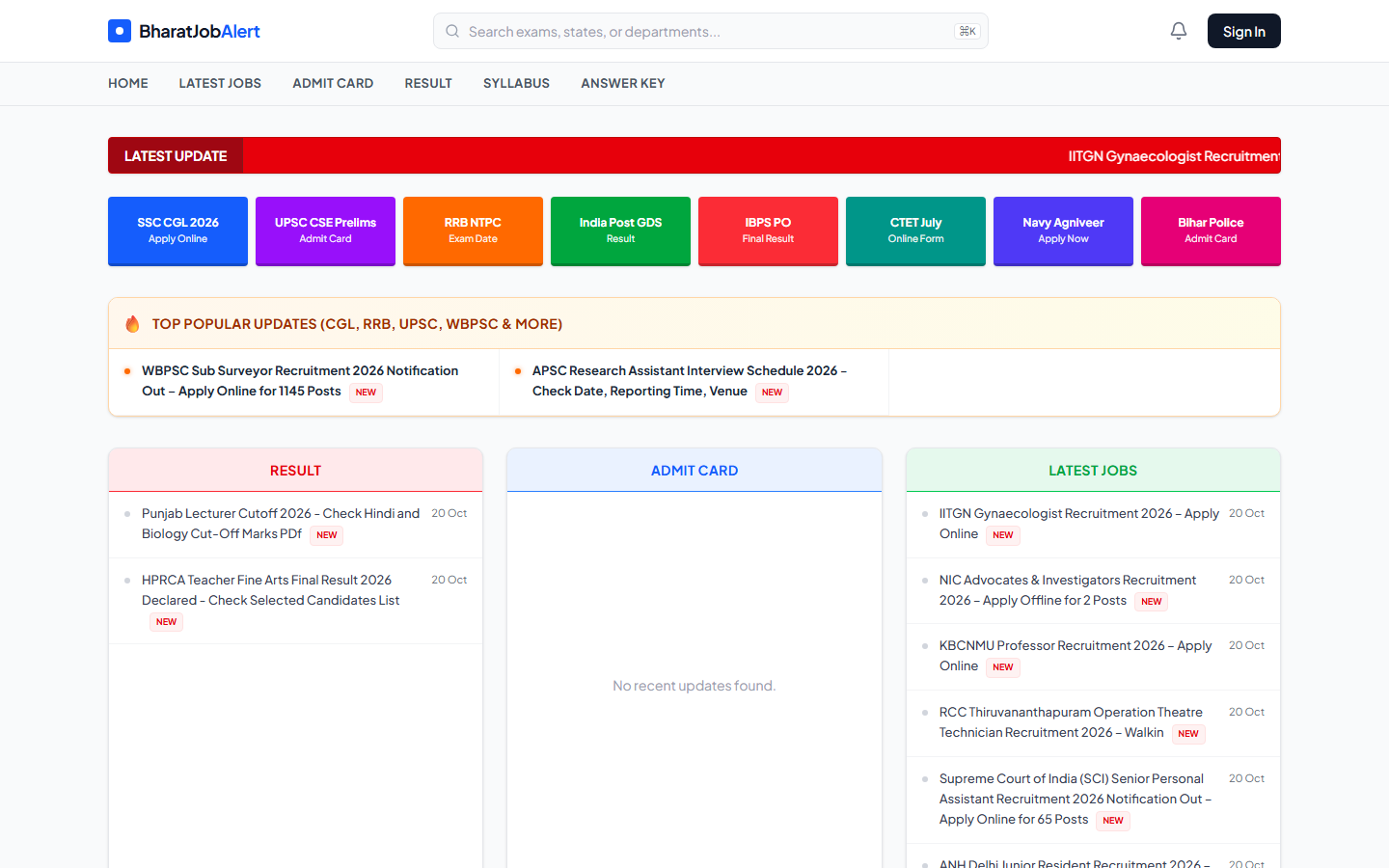
Task: Focus the exam search field
Action: click(x=711, y=31)
